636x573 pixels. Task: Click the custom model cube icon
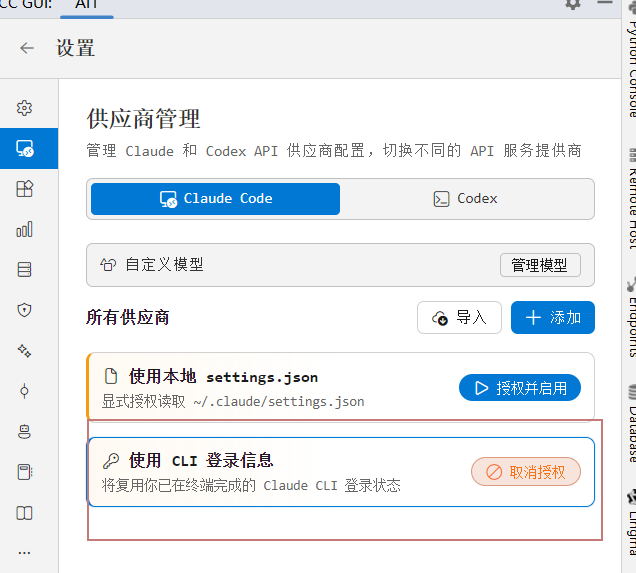[108, 265]
